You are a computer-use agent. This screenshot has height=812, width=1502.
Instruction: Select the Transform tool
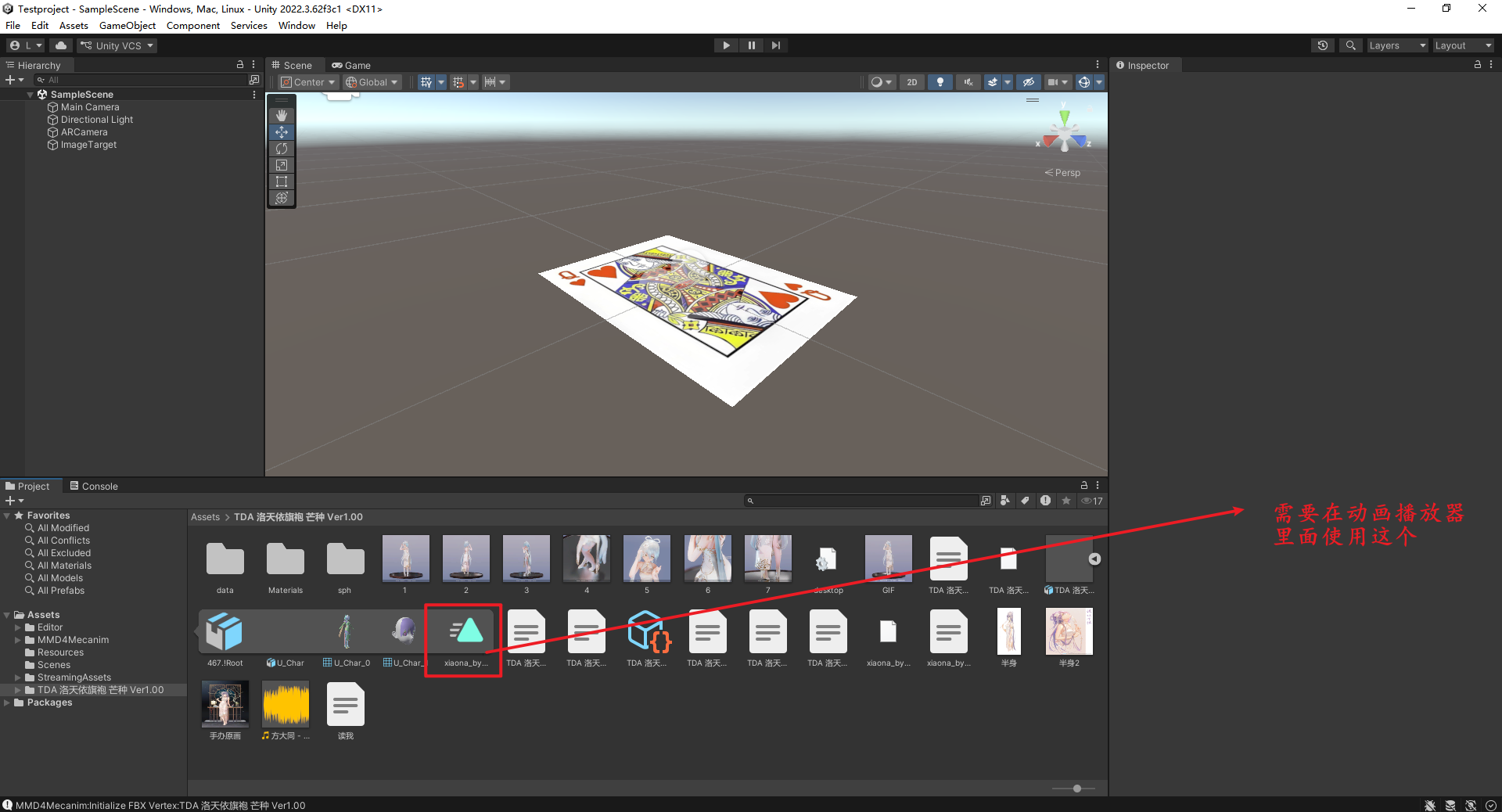pyautogui.click(x=282, y=197)
